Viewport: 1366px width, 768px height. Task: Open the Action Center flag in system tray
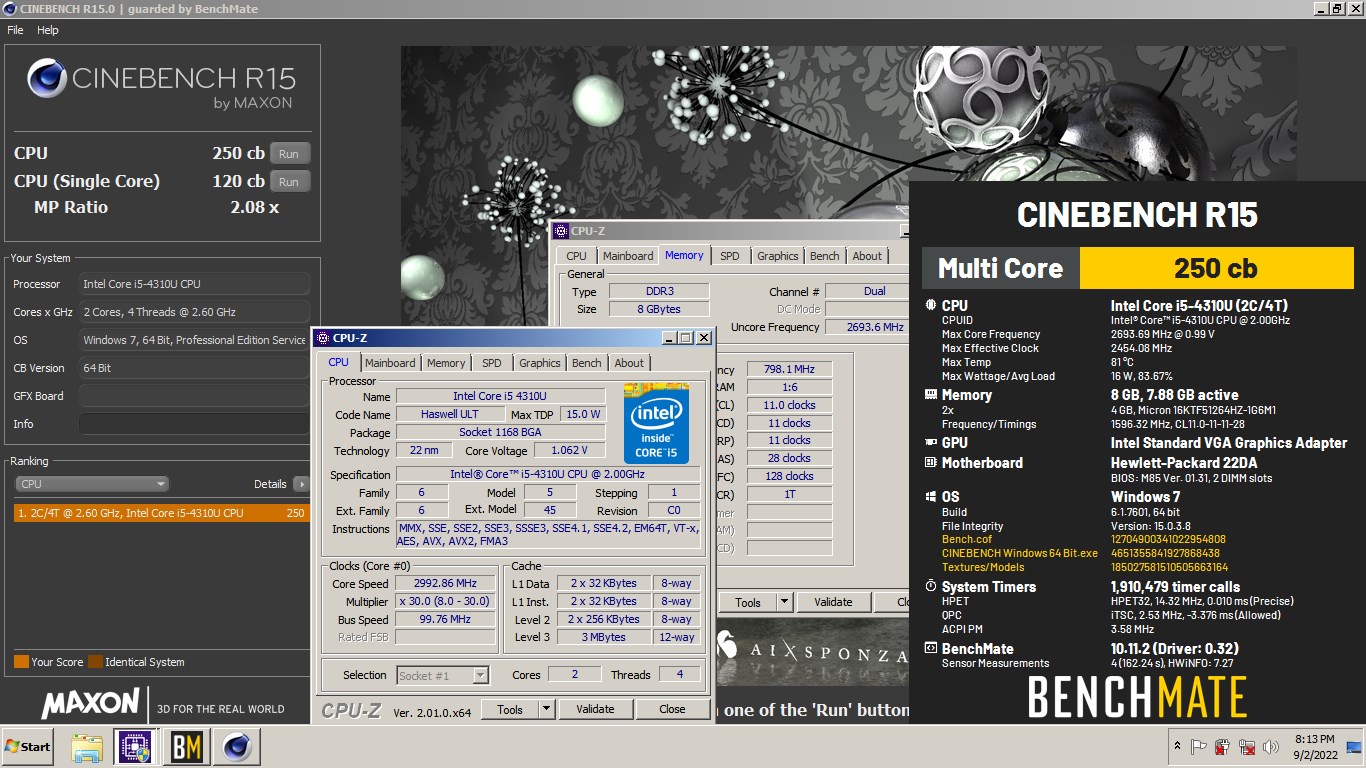click(x=1198, y=746)
